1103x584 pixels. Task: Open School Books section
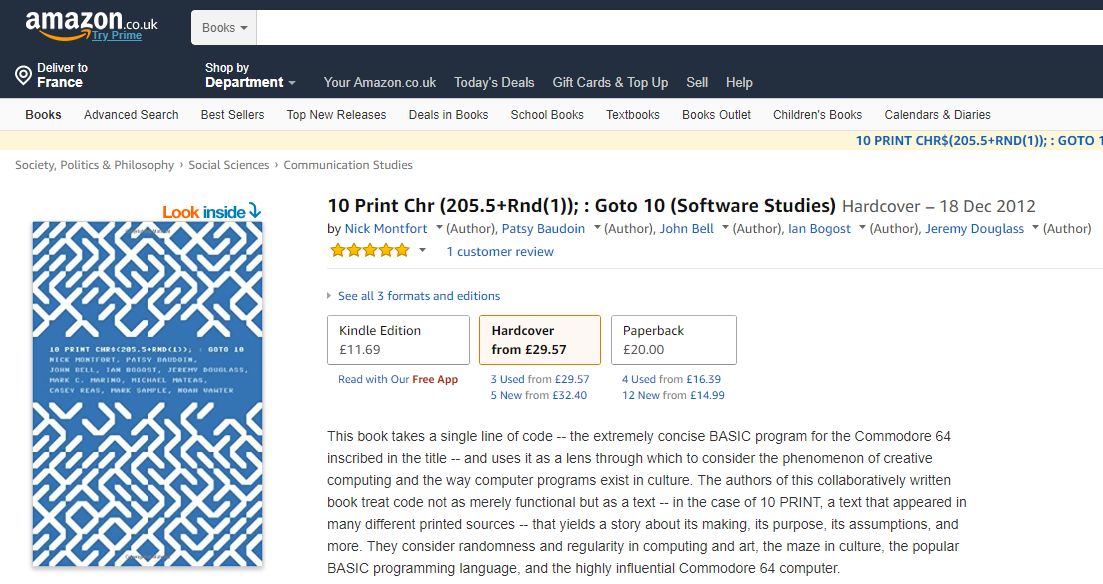[x=547, y=115]
